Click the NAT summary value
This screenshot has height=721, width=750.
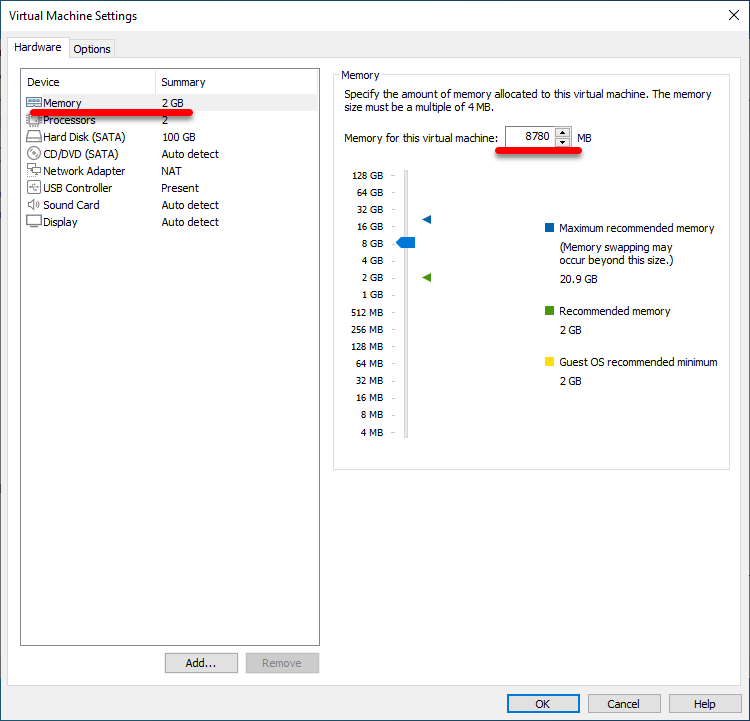(x=171, y=171)
